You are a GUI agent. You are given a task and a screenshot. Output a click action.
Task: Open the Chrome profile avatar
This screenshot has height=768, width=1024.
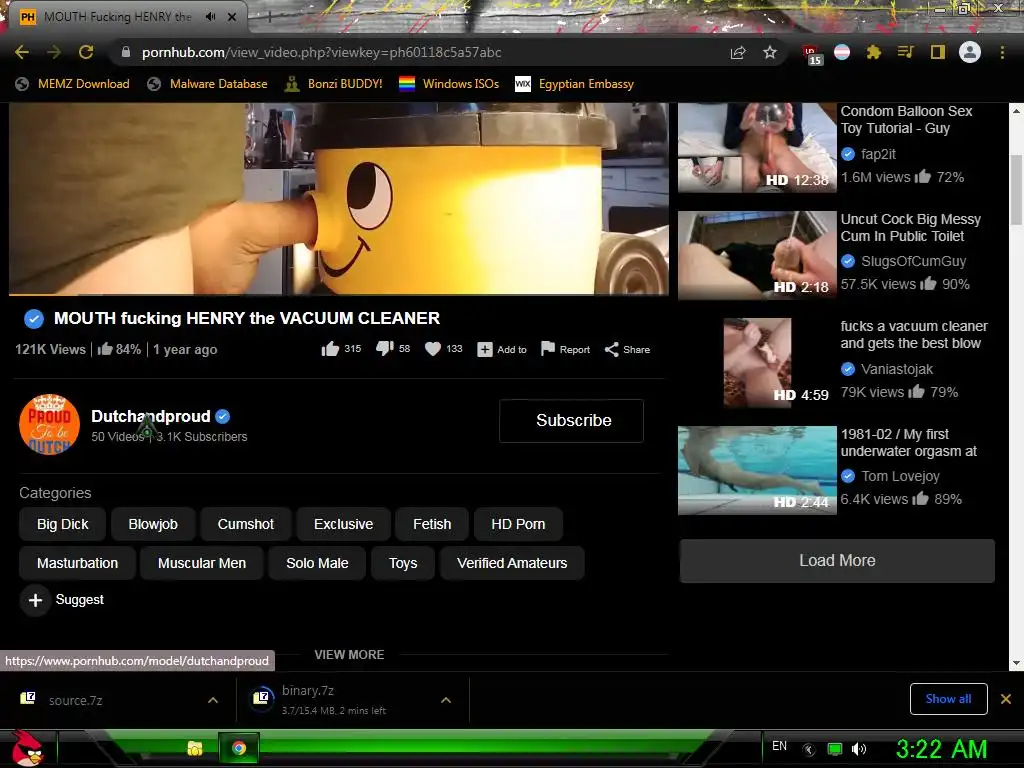970,52
